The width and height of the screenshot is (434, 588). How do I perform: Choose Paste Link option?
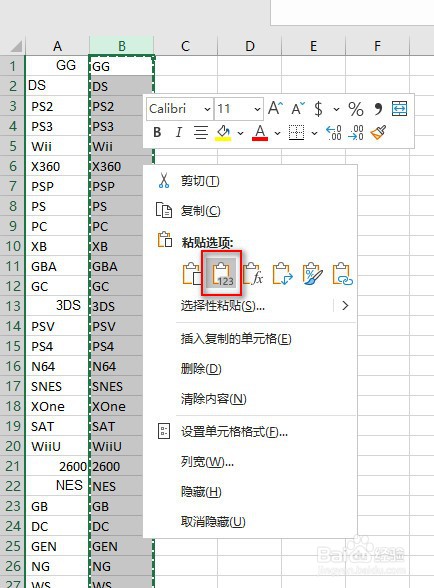pos(342,274)
